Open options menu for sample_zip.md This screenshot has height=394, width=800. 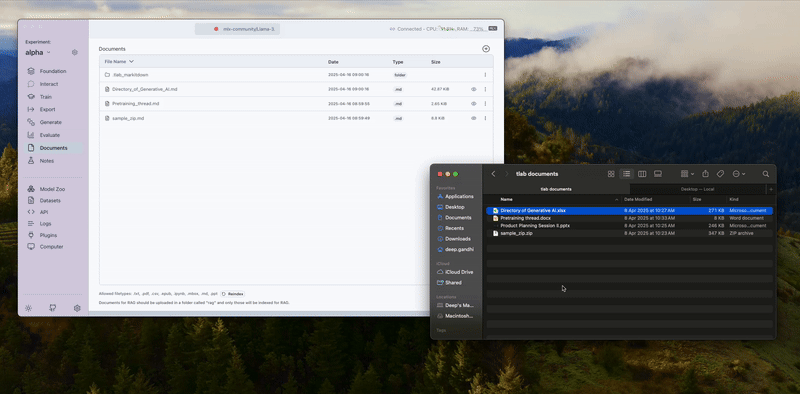(x=485, y=118)
